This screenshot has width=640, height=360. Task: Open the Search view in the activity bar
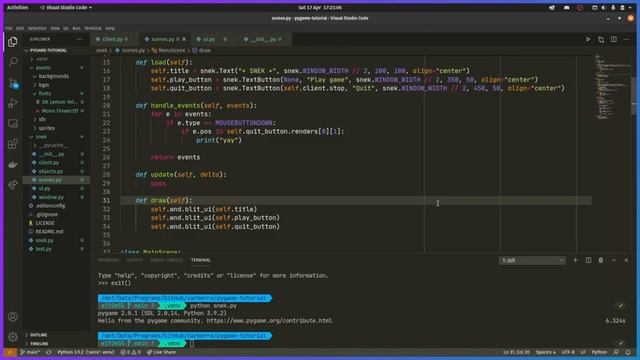[x=13, y=62]
